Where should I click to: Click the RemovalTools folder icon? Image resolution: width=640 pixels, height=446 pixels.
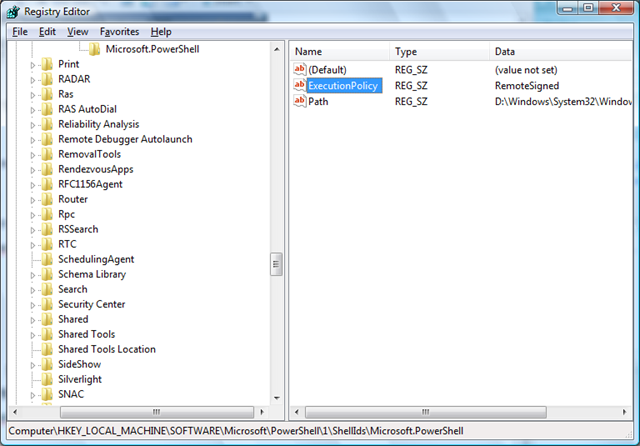47,154
